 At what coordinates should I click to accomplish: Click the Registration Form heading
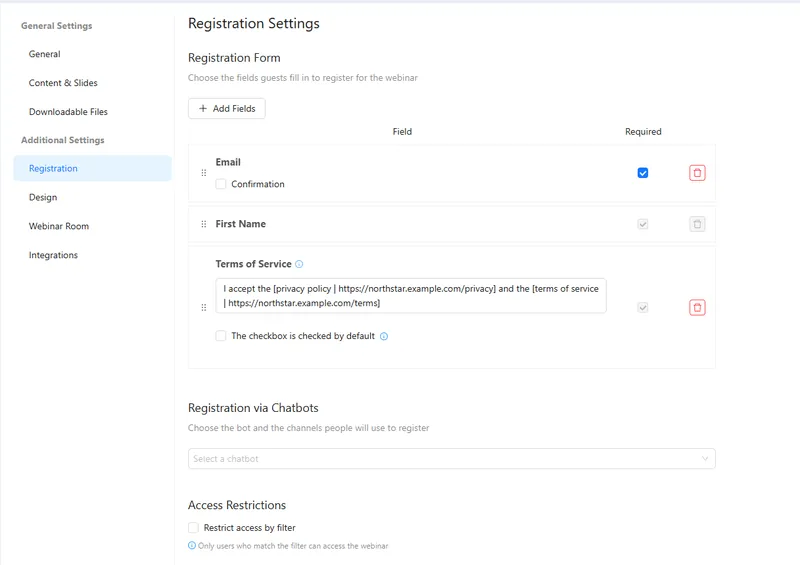point(234,58)
